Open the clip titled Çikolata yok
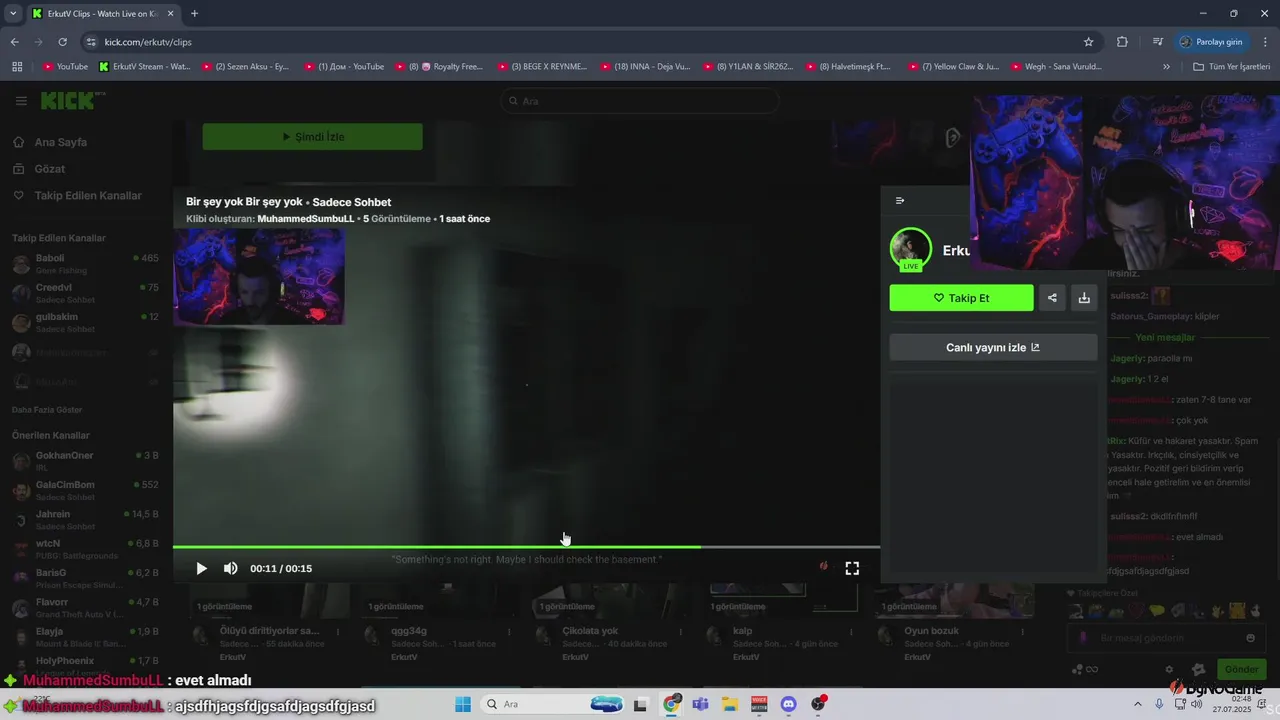The image size is (1280, 720). 590,631
